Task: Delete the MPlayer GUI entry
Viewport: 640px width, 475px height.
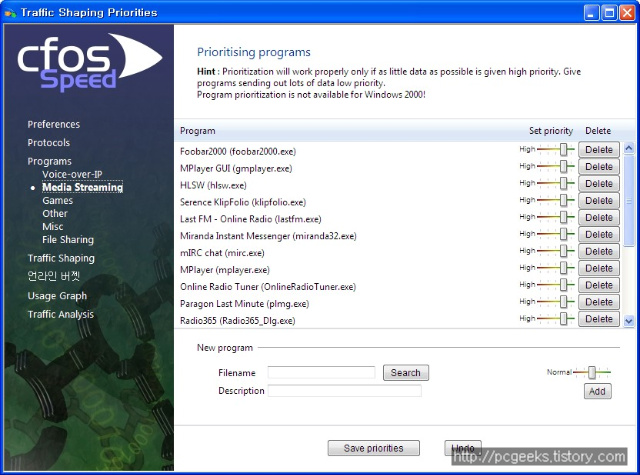Action: [599, 167]
